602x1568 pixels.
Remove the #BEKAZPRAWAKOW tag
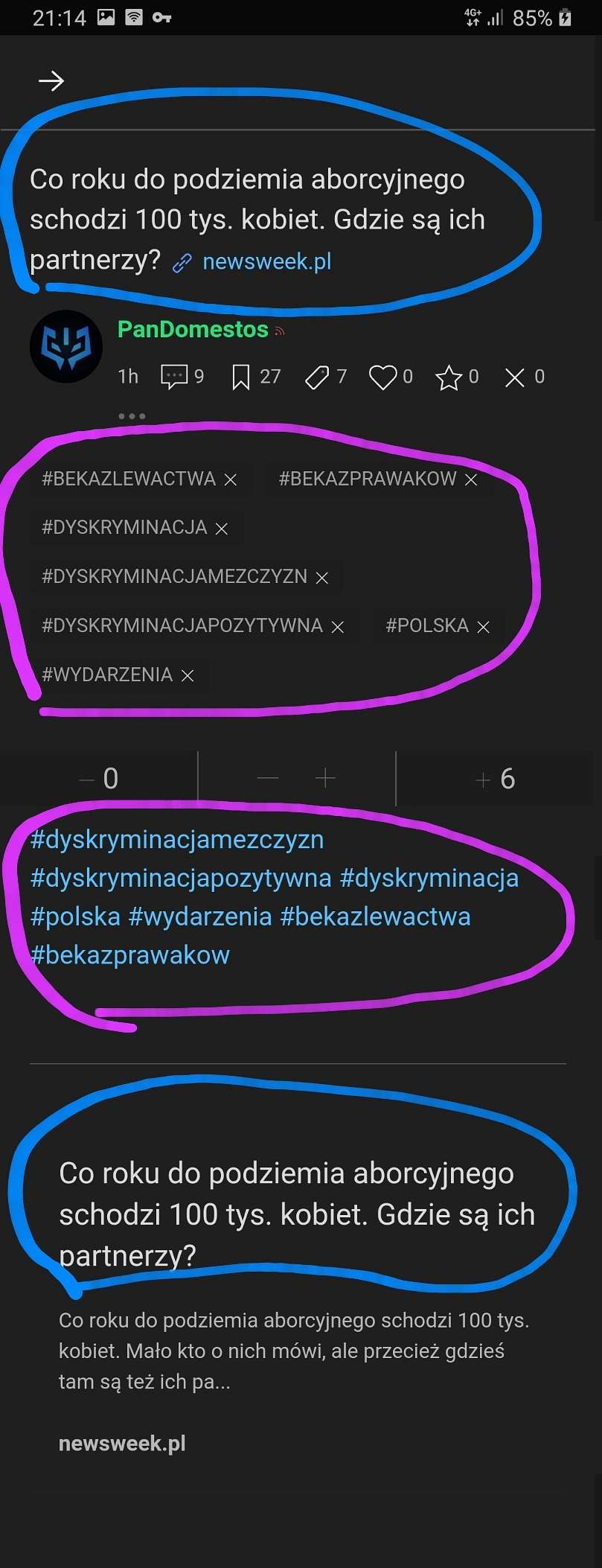[471, 479]
